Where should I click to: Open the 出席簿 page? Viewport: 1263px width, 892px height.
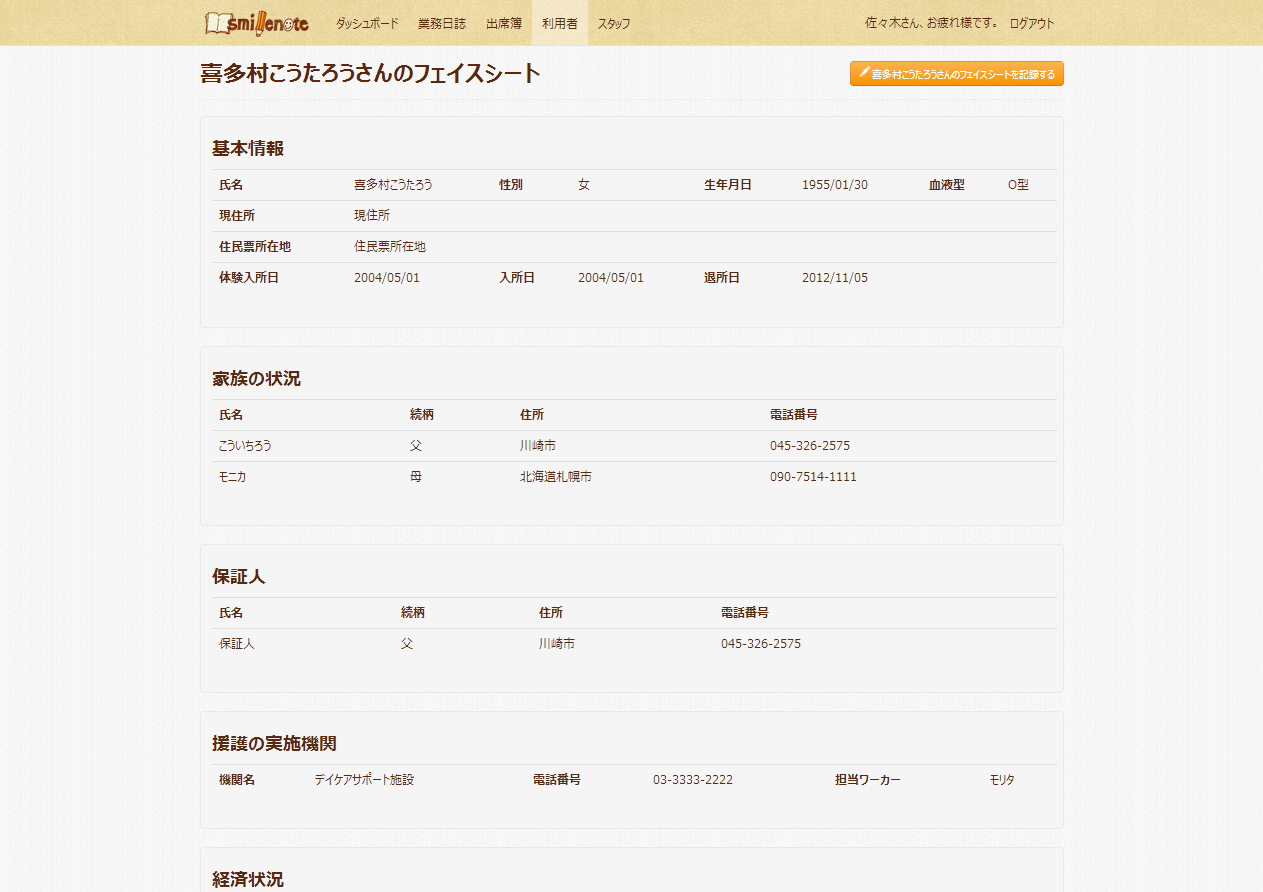coord(504,23)
